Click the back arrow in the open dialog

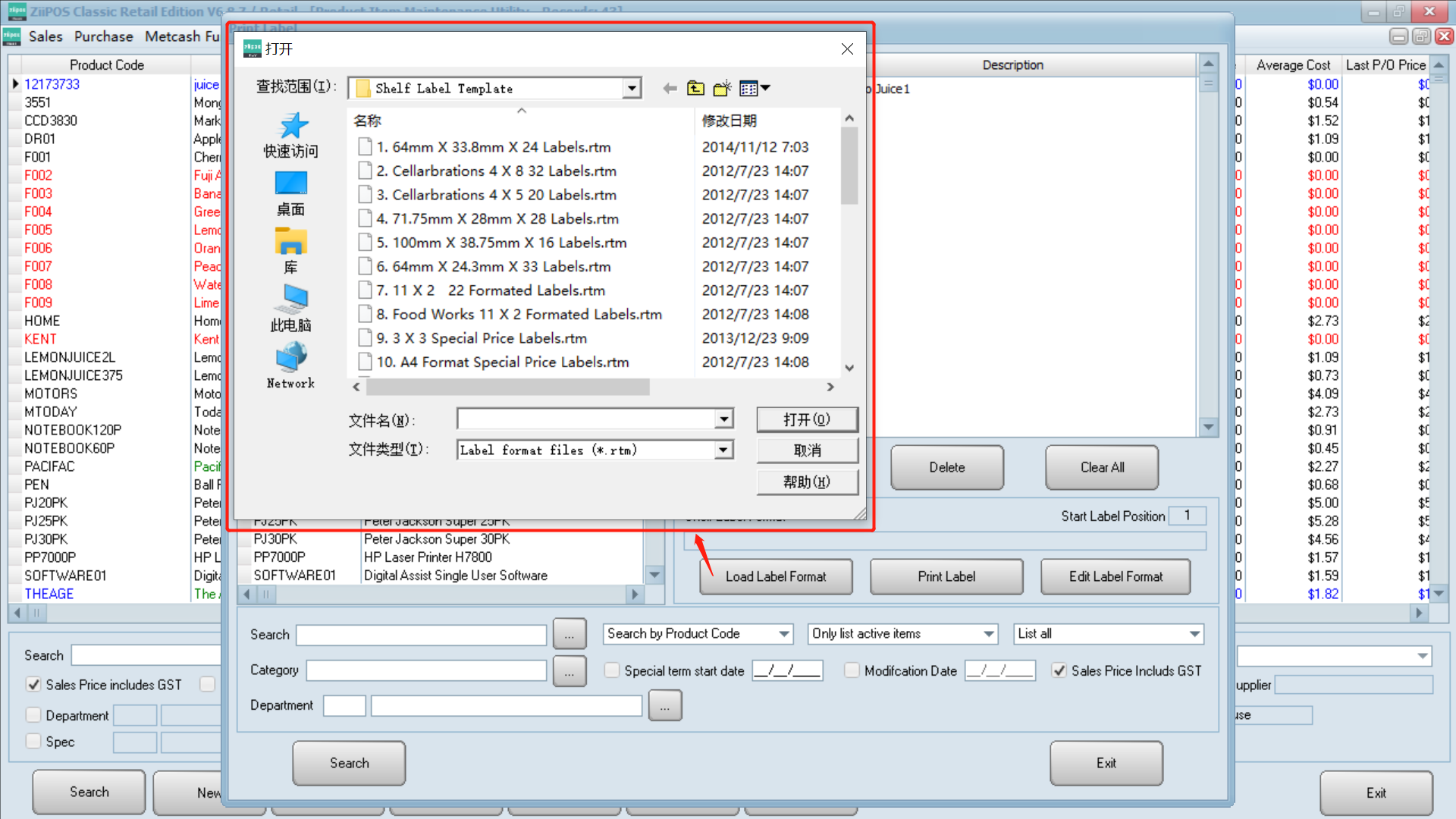(670, 88)
